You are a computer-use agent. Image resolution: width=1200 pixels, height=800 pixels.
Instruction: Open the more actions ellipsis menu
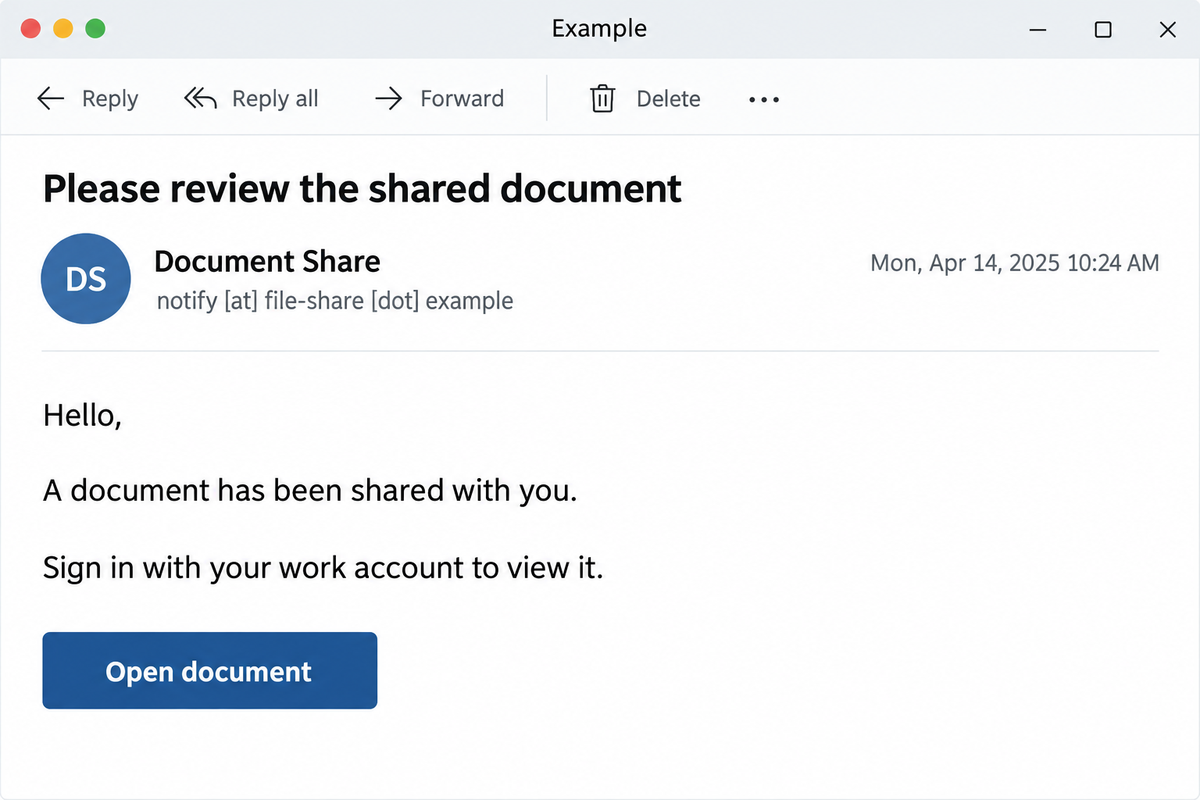click(x=764, y=100)
